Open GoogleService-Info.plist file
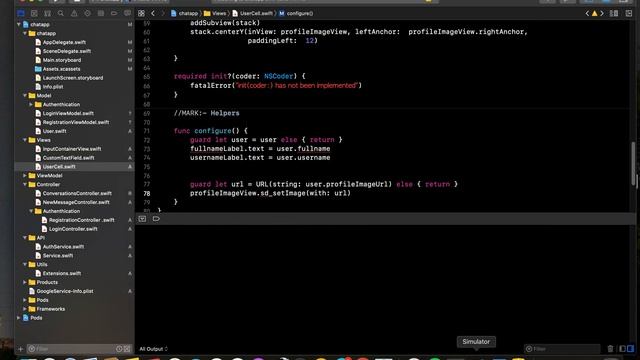640x360 pixels. 64,291
